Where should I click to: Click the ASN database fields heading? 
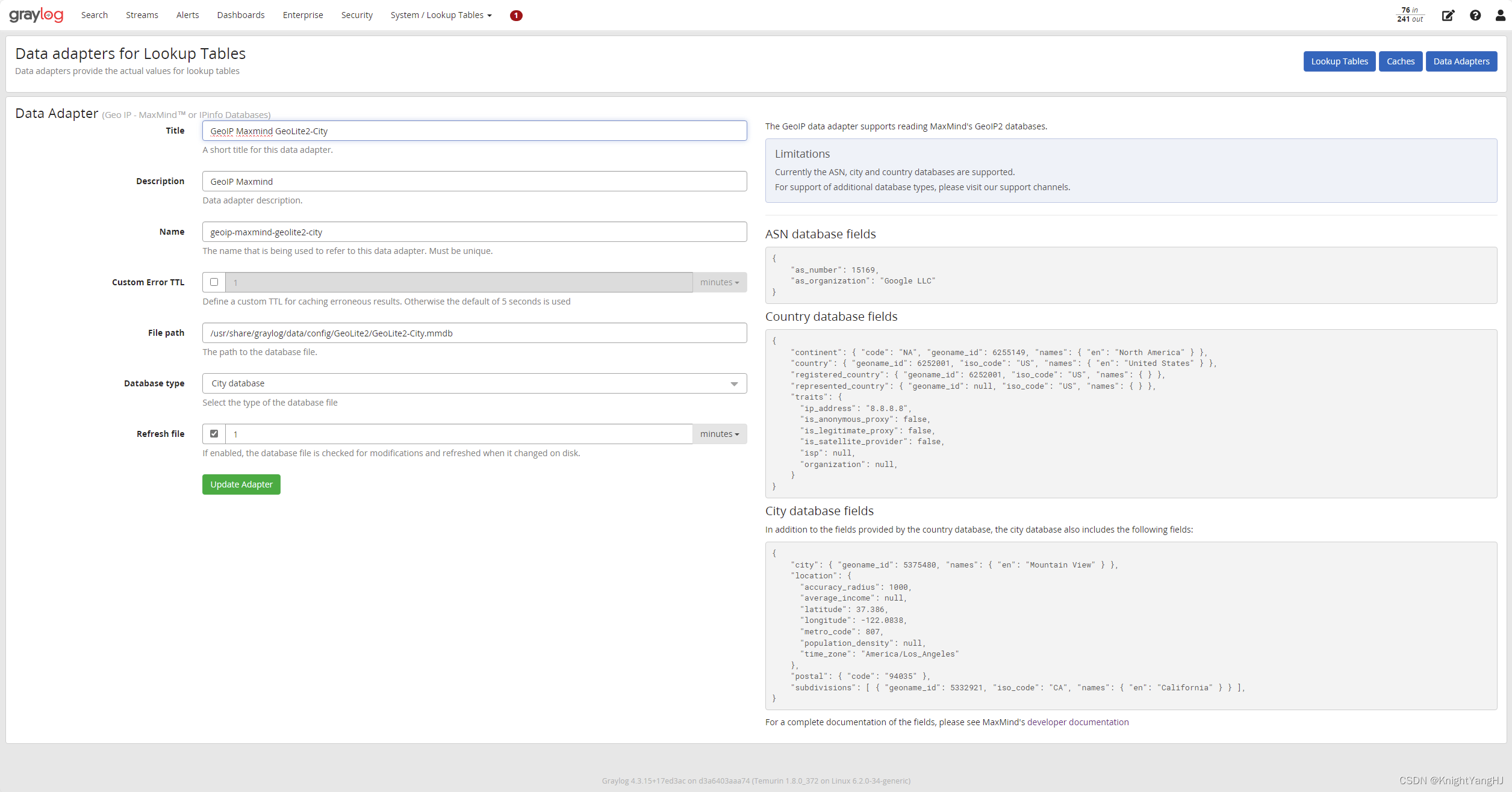(x=820, y=234)
